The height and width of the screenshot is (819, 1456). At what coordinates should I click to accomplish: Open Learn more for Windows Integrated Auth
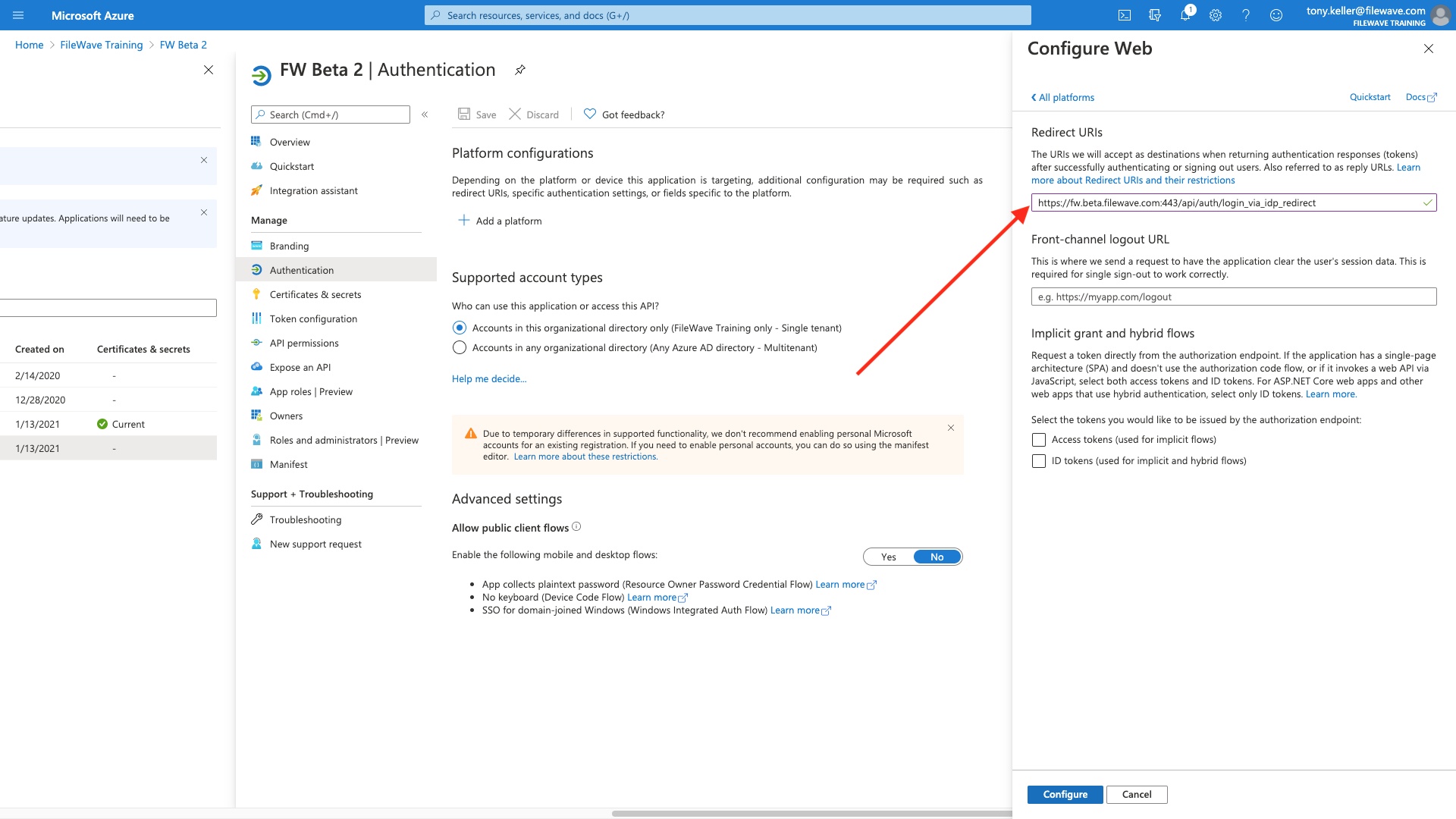[801, 610]
